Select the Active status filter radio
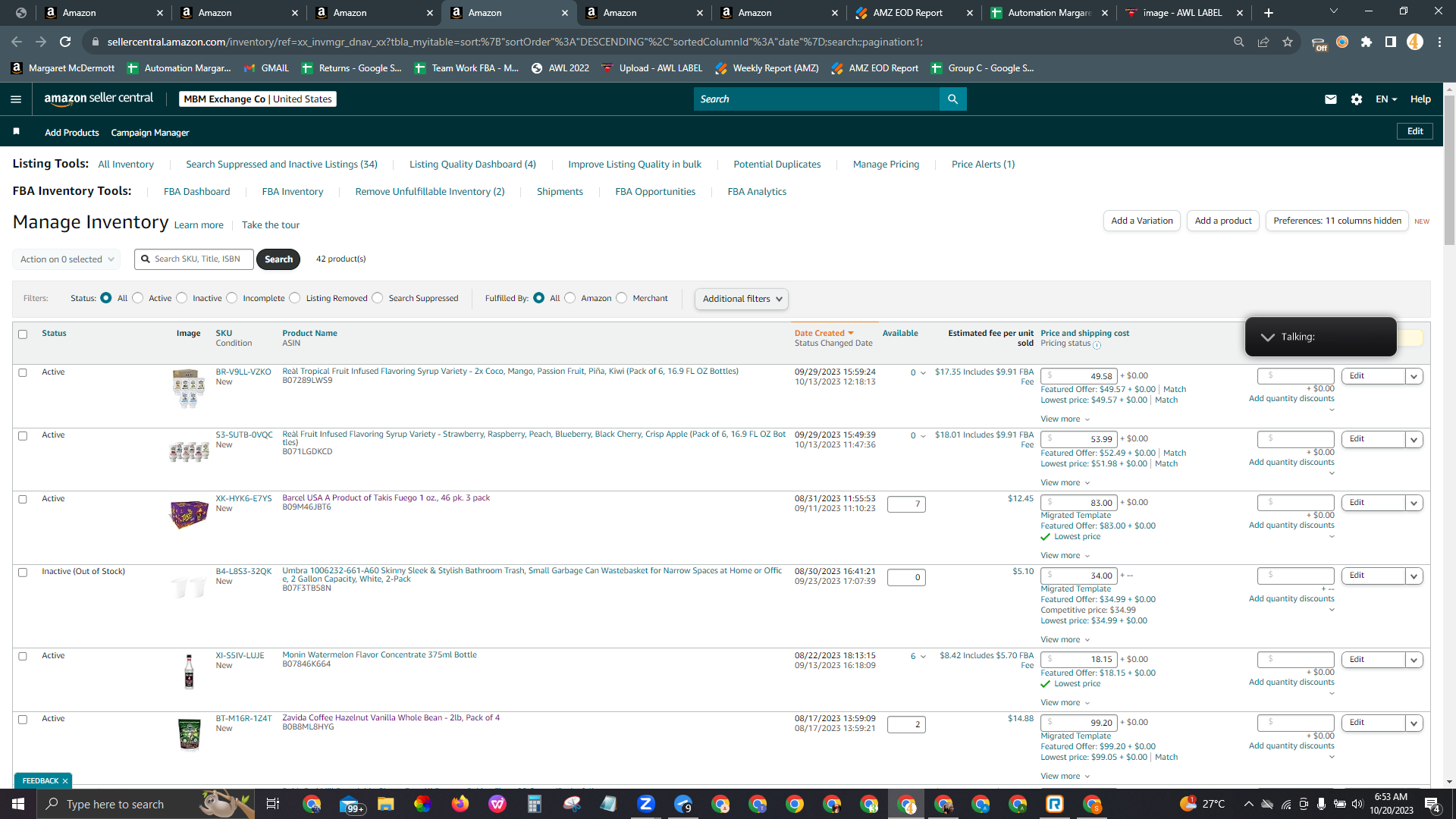 pyautogui.click(x=138, y=298)
